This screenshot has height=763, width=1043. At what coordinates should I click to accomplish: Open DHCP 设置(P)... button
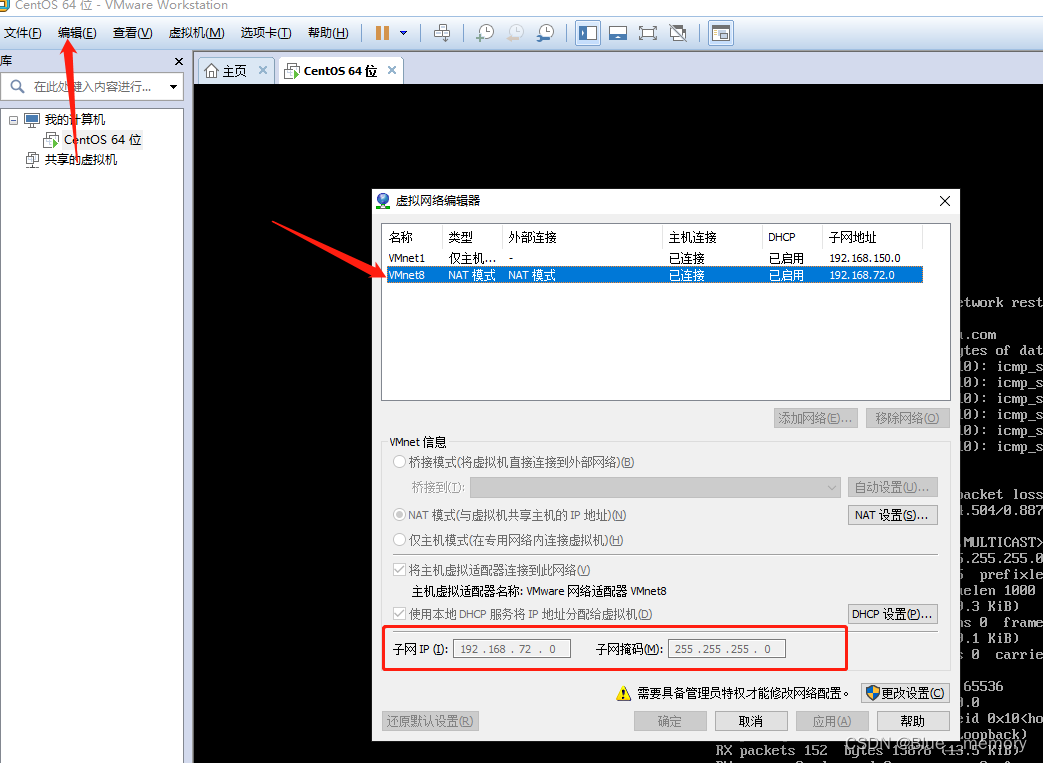pos(893,613)
